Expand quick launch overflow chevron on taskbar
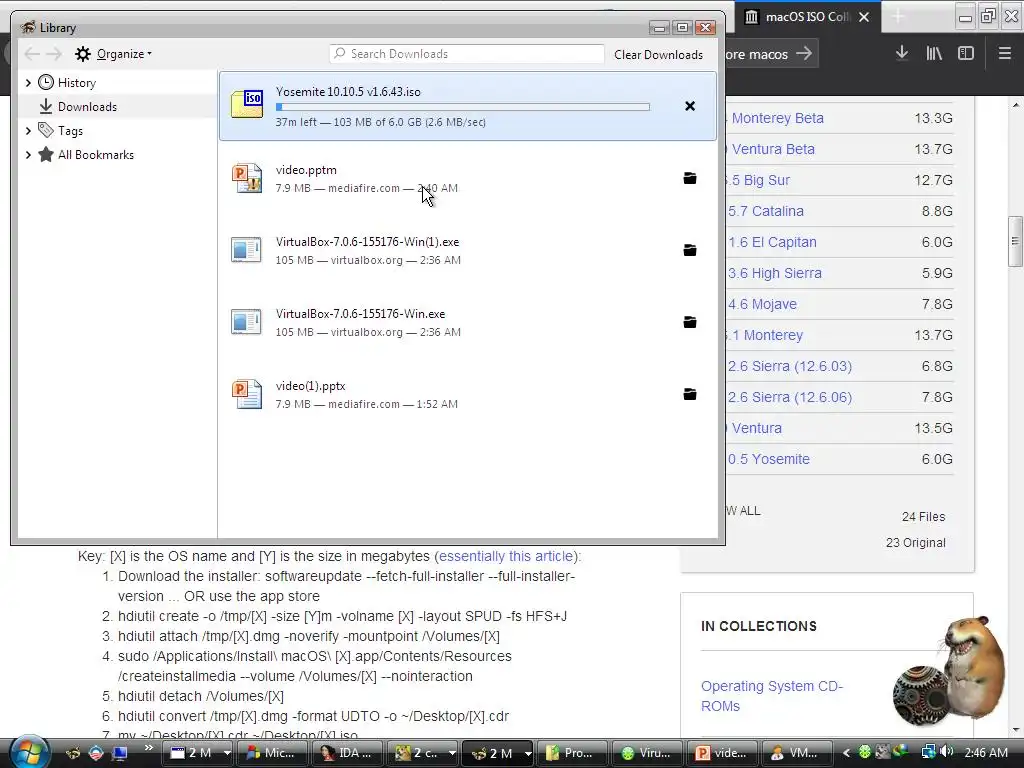Viewport: 1024px width, 768px height. [149, 747]
